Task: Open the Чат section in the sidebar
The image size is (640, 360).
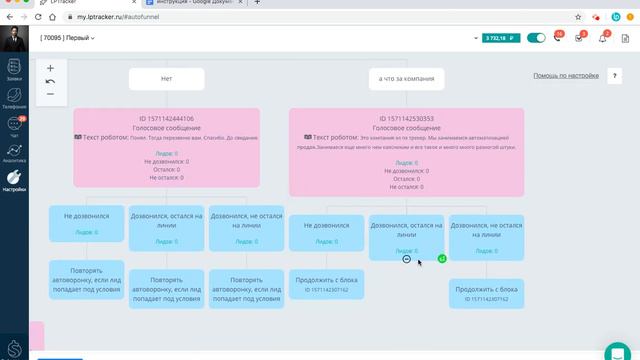Action: coord(14,126)
